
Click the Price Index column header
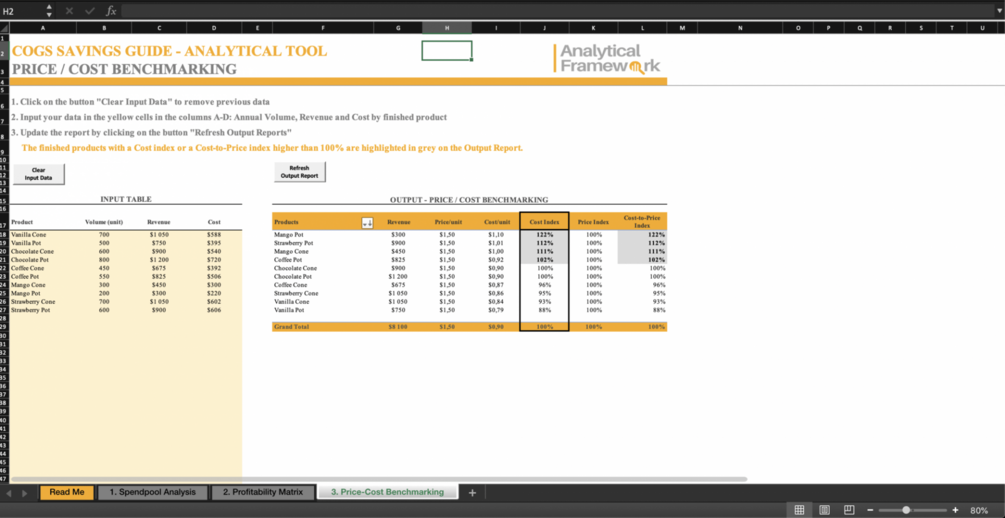[593, 222]
